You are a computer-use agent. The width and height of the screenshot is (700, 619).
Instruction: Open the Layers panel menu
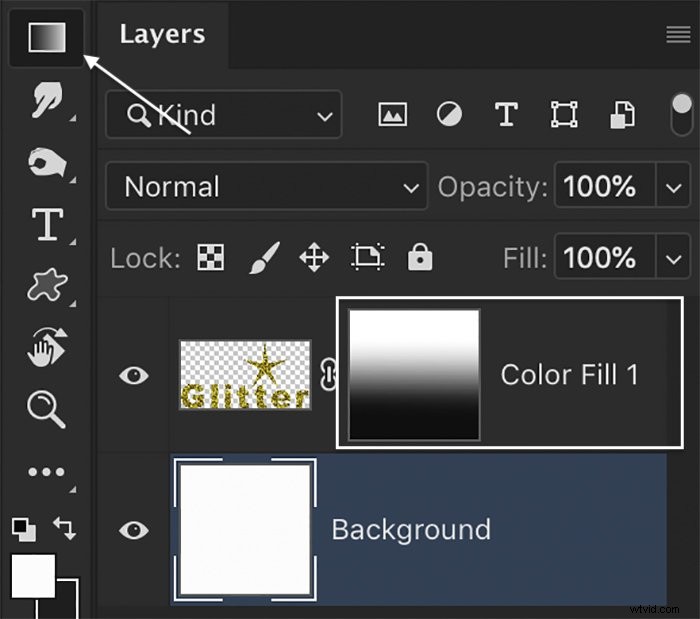[678, 34]
